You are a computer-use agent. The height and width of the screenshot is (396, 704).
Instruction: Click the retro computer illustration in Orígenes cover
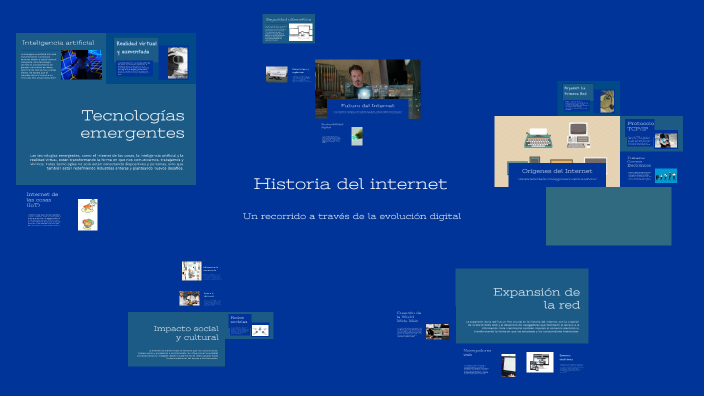(578, 135)
